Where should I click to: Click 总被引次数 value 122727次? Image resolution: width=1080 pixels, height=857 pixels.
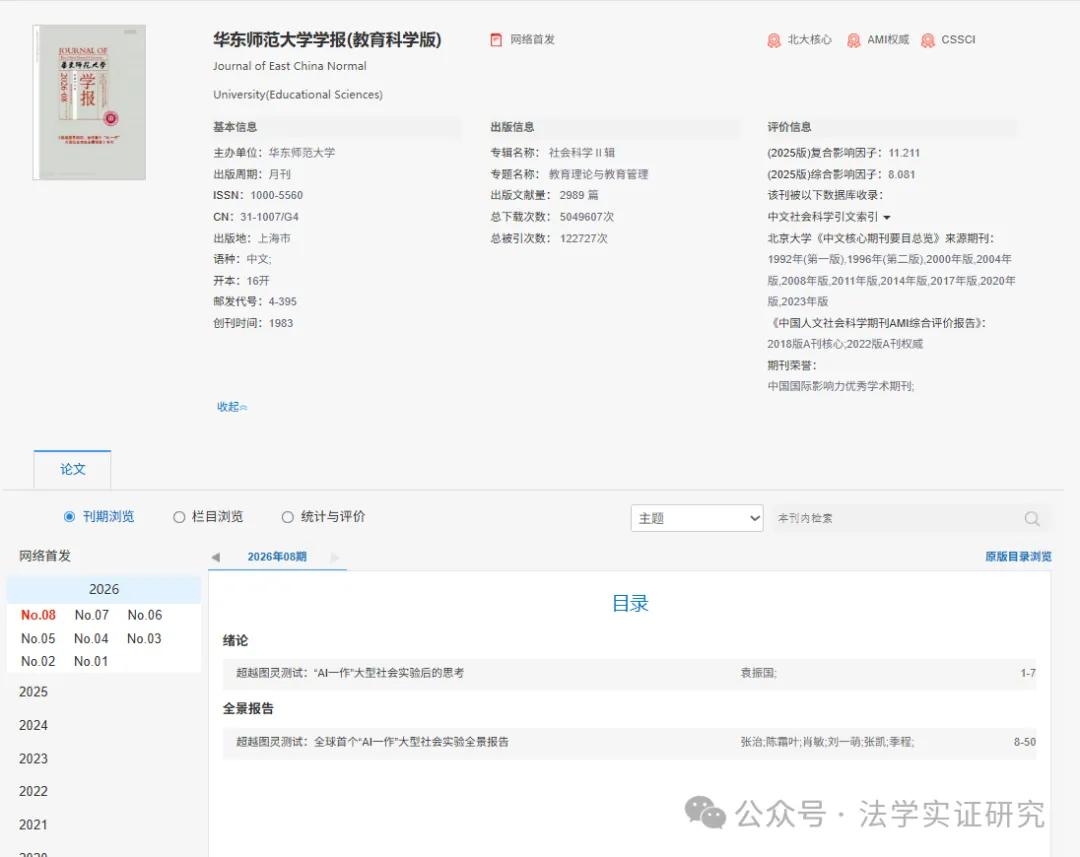coord(583,238)
